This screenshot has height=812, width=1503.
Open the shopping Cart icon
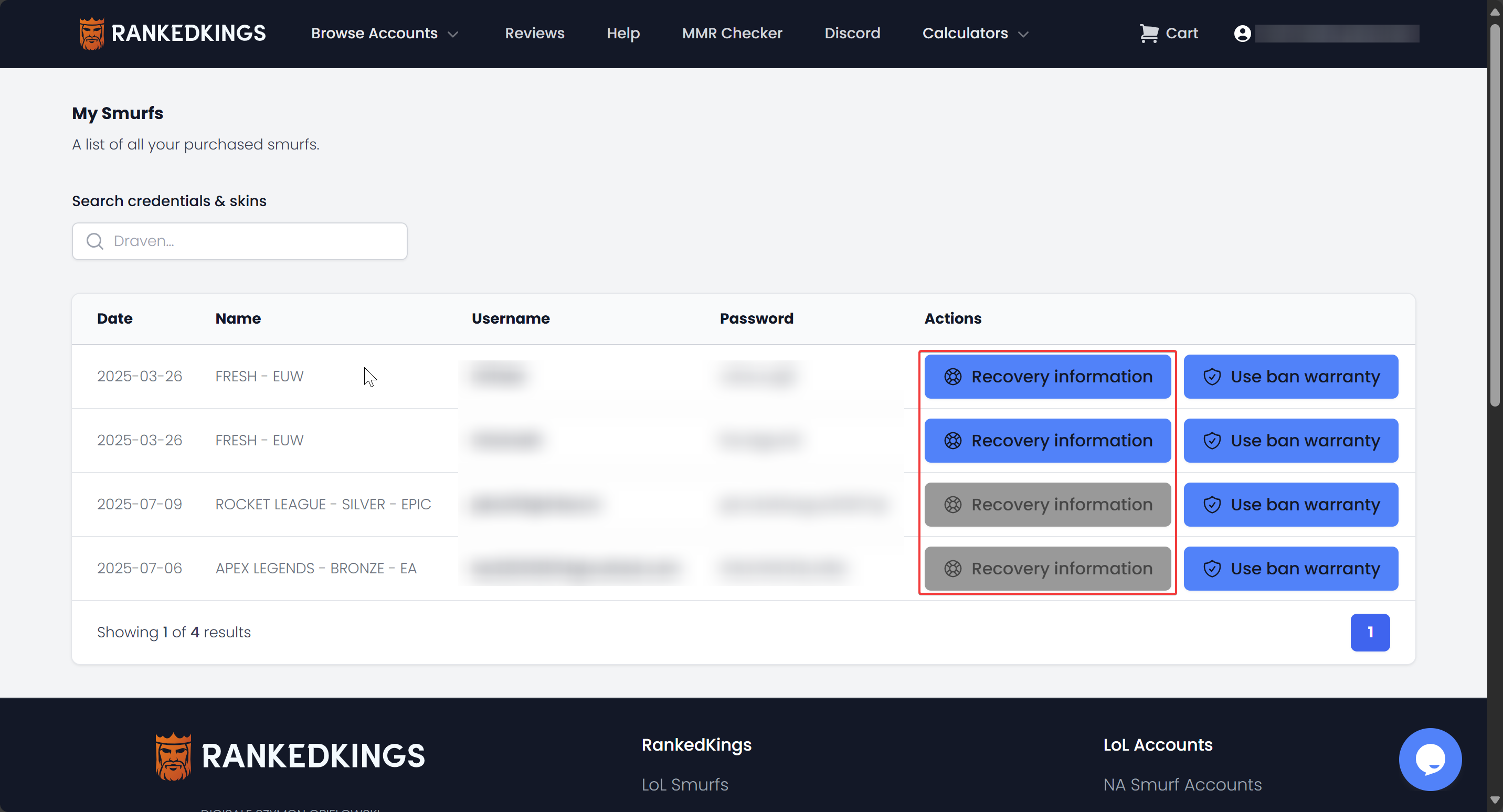pyautogui.click(x=1148, y=33)
